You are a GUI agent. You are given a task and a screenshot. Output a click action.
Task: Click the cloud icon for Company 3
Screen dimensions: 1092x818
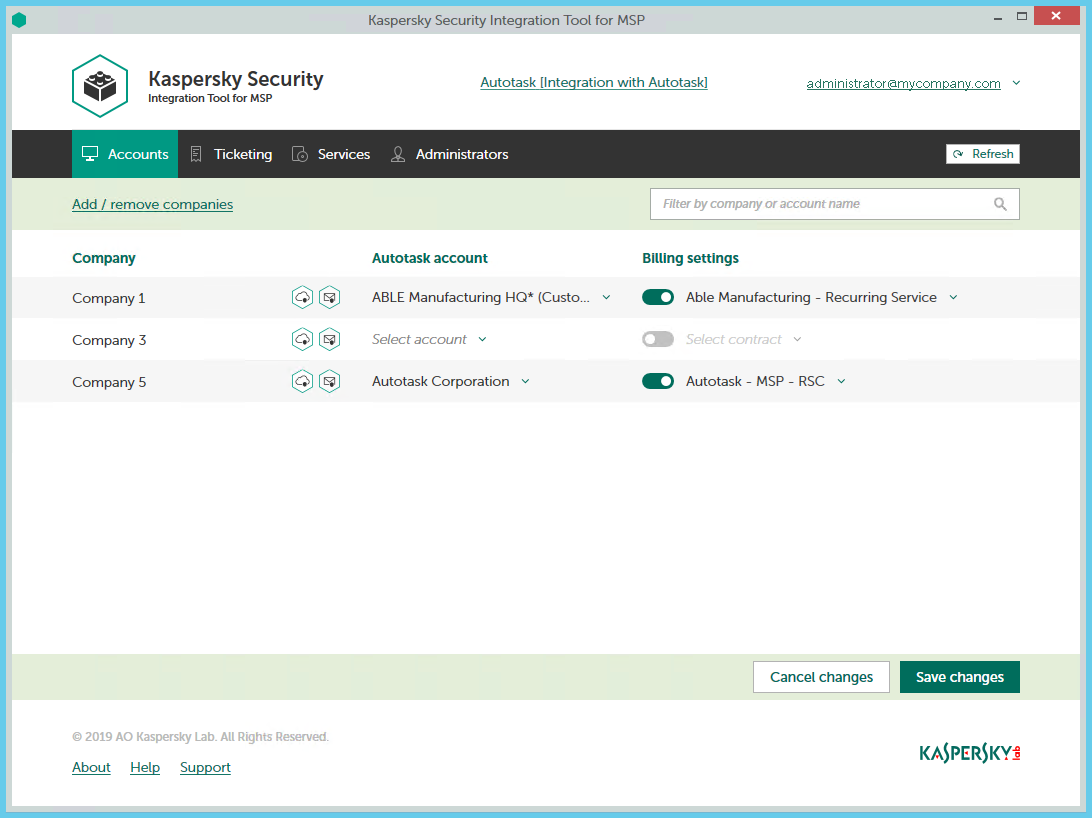302,340
